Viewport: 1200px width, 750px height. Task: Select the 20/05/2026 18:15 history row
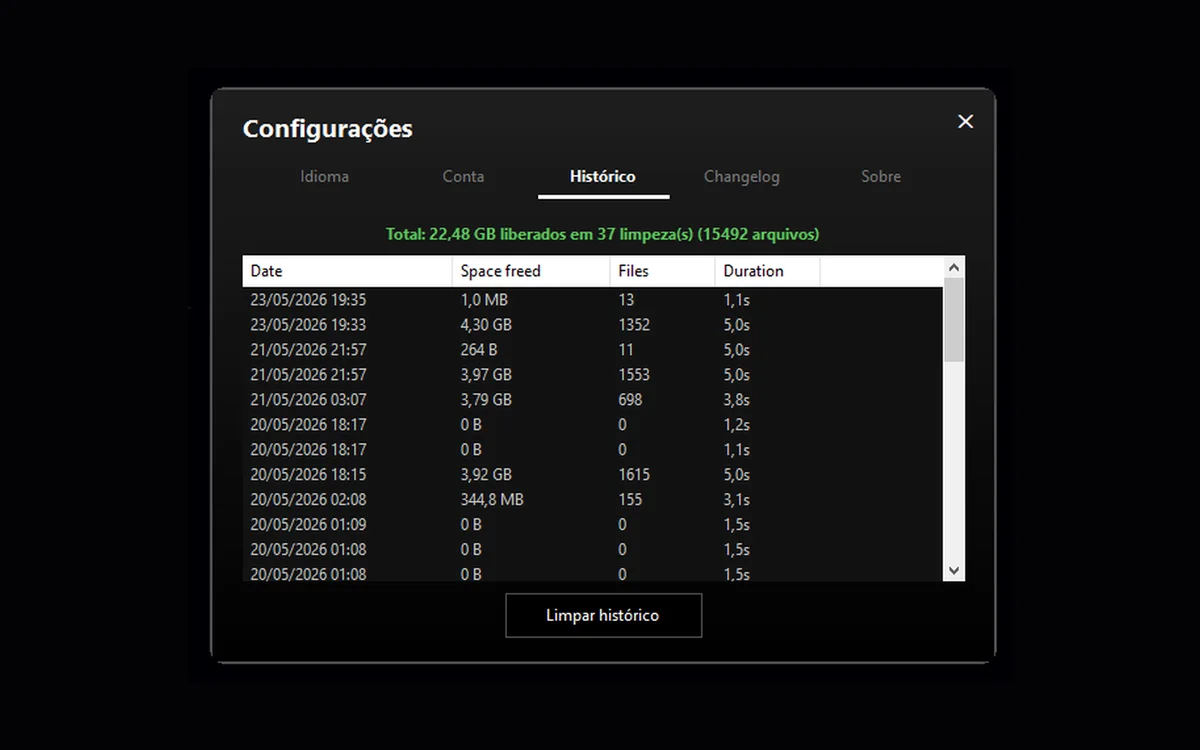(593, 474)
